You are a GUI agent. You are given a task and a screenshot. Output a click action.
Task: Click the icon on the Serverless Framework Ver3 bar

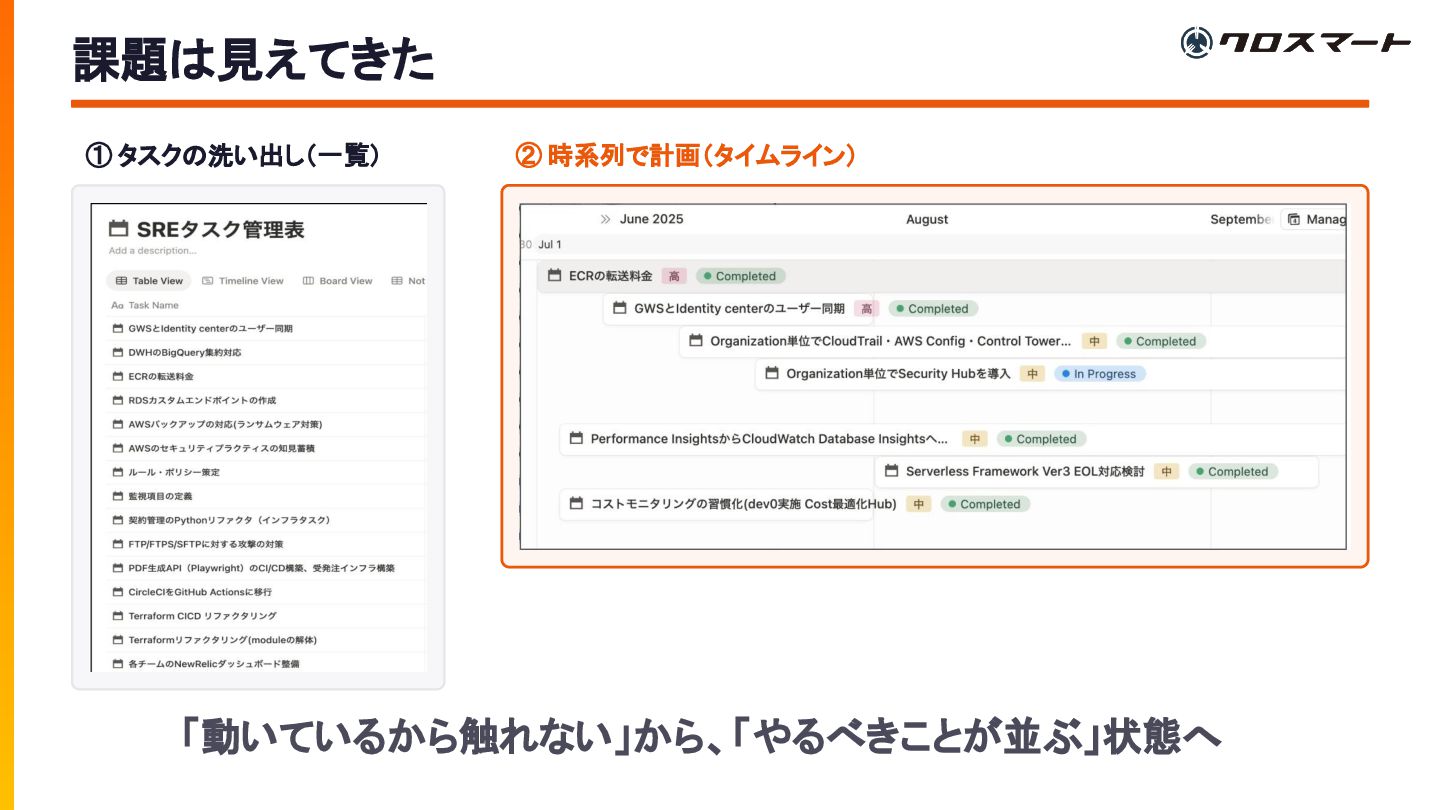point(892,471)
